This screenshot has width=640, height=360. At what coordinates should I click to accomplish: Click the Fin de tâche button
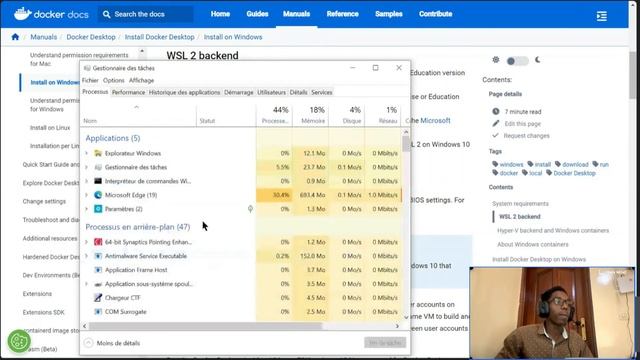(385, 343)
